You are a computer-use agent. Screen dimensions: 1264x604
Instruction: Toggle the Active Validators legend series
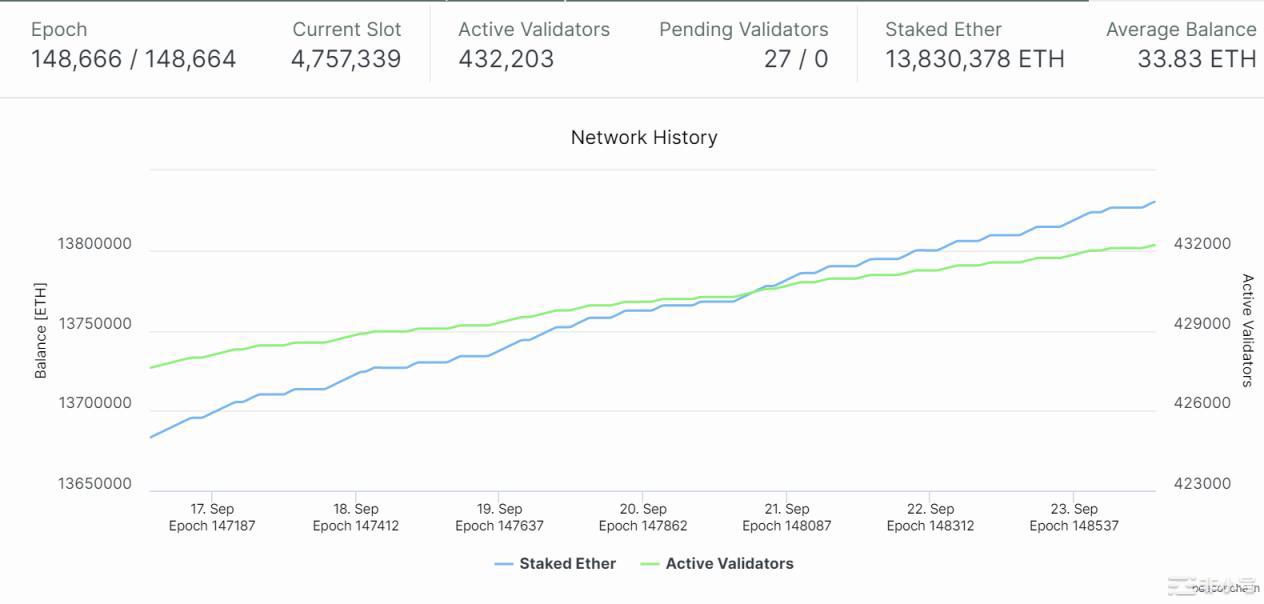pyautogui.click(x=729, y=564)
